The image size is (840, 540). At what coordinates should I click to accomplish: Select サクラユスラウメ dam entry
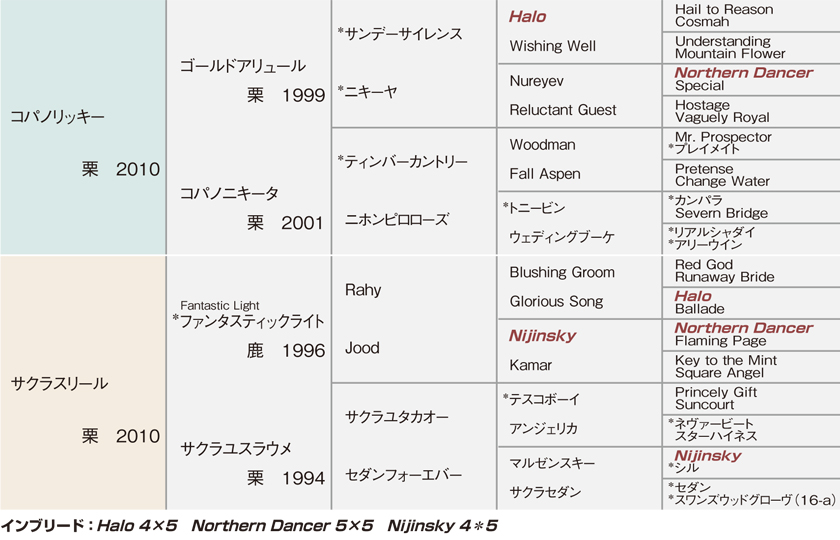pos(236,448)
